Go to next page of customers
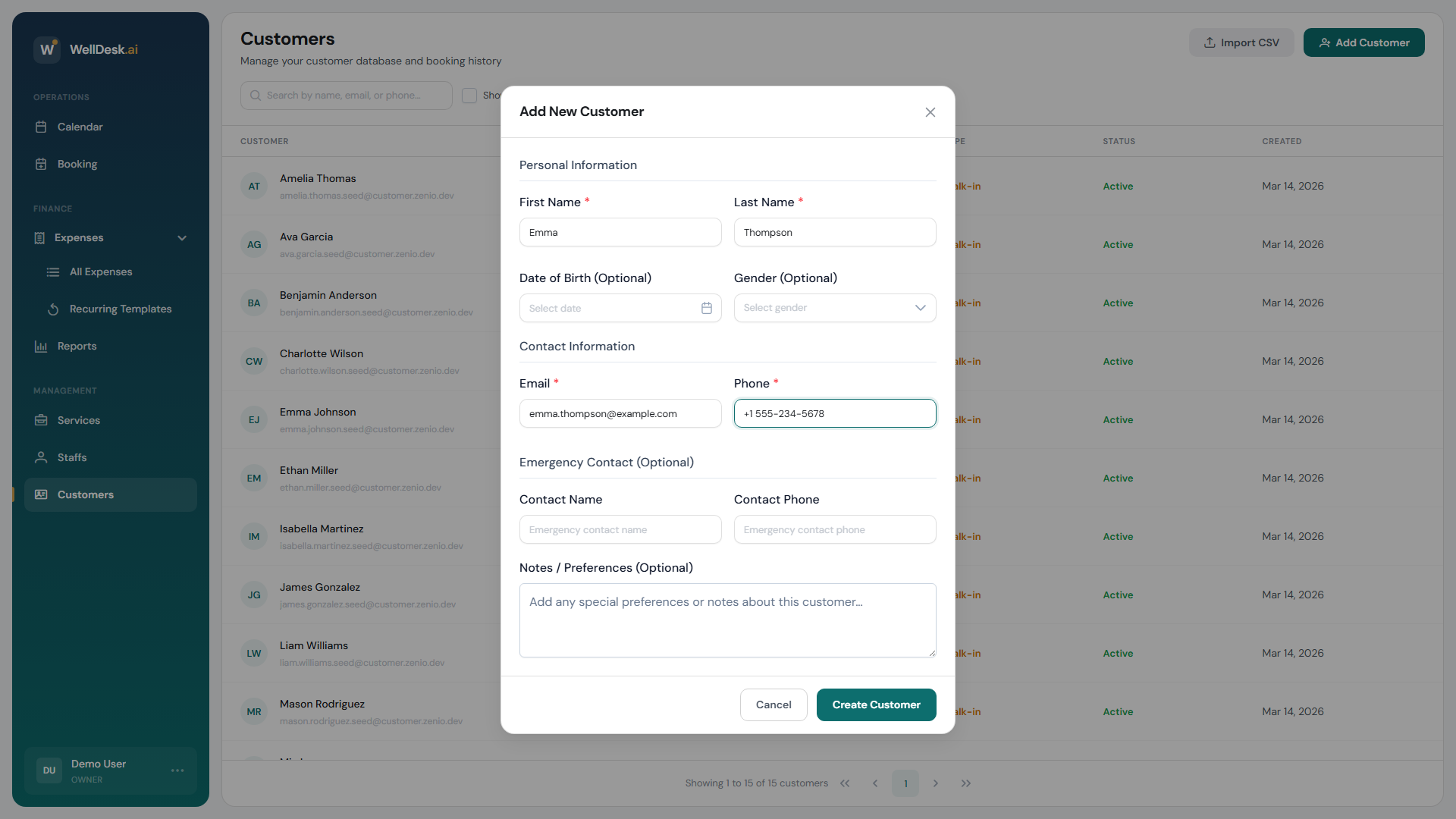 click(x=936, y=783)
